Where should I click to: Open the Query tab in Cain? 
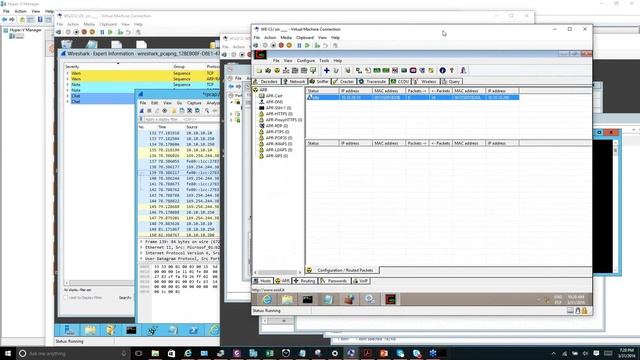pyautogui.click(x=451, y=82)
